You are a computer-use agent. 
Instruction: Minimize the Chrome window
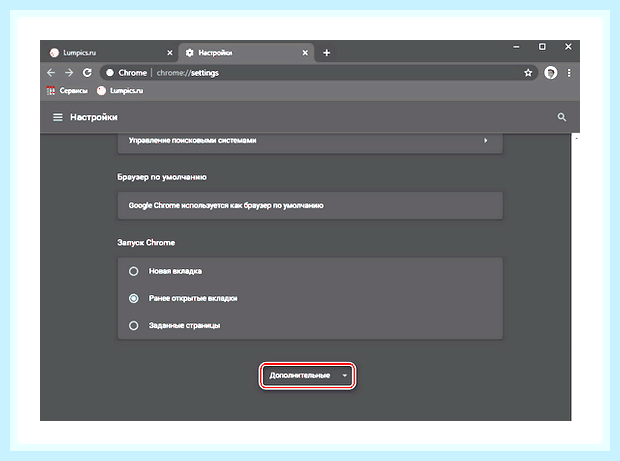pos(516,47)
